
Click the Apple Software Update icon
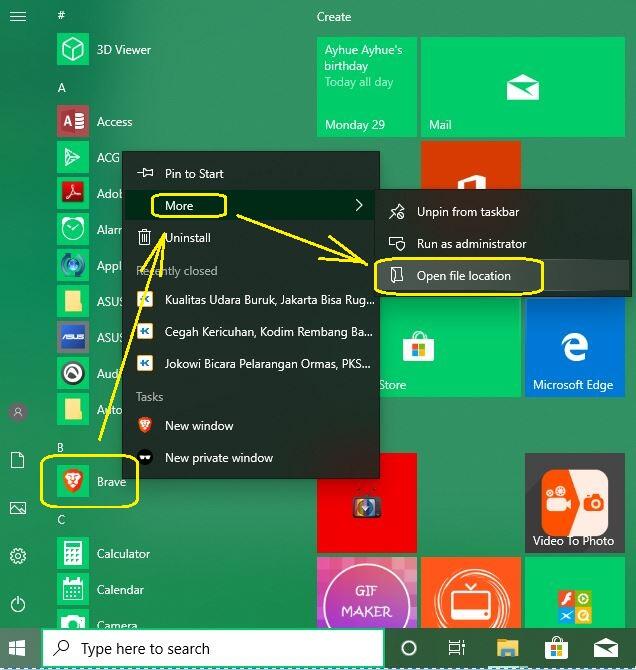(73, 265)
